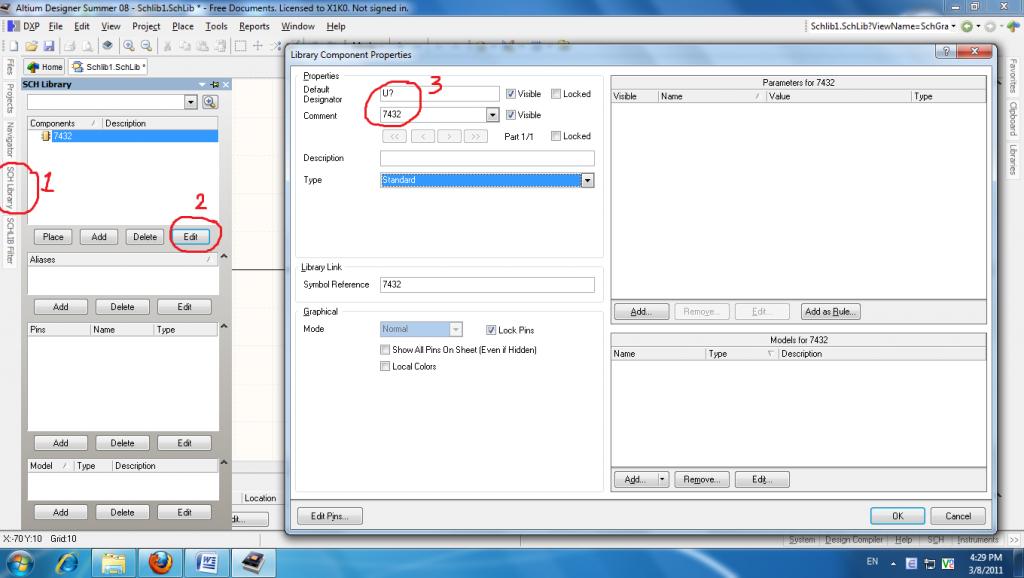Click the Symbol Reference input field
1024x578 pixels.
487,285
